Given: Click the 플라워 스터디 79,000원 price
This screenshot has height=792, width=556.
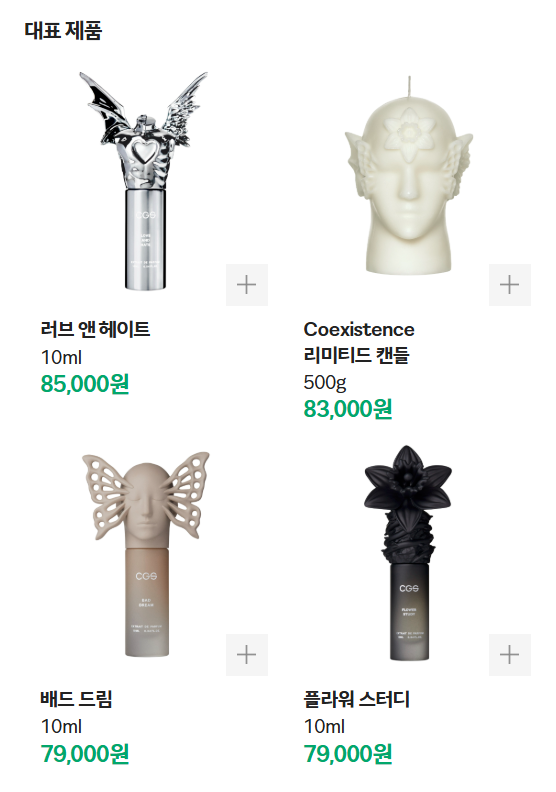Looking at the screenshot, I should pyautogui.click(x=348, y=754).
